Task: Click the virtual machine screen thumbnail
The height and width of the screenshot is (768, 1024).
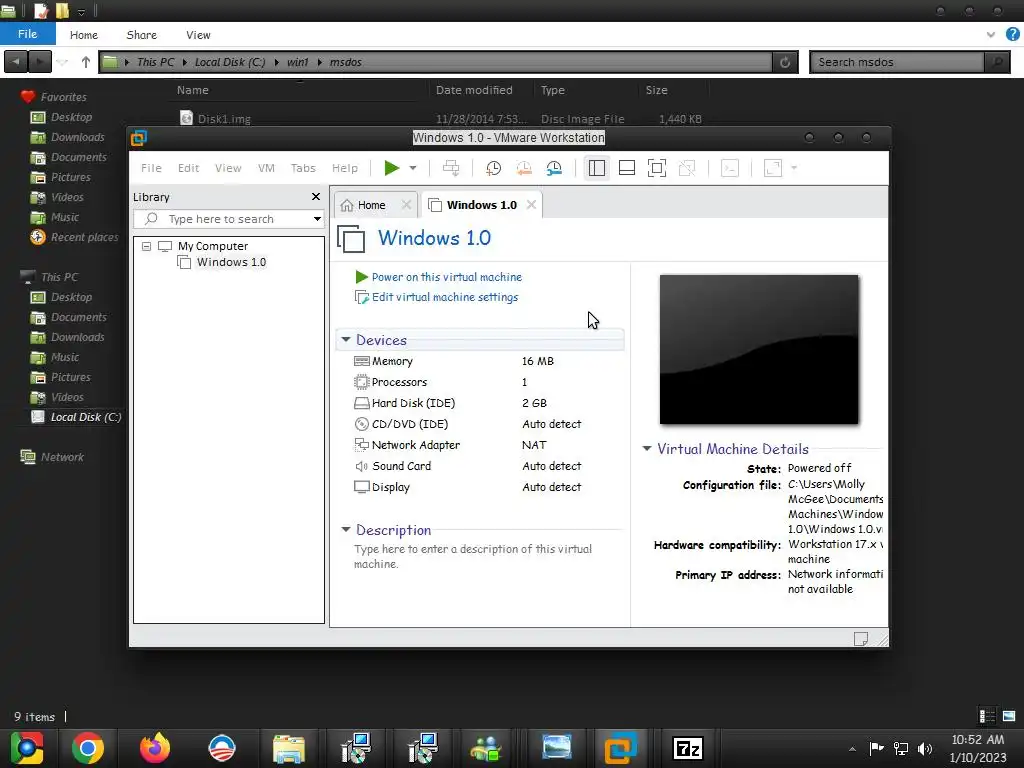Action: [x=759, y=349]
